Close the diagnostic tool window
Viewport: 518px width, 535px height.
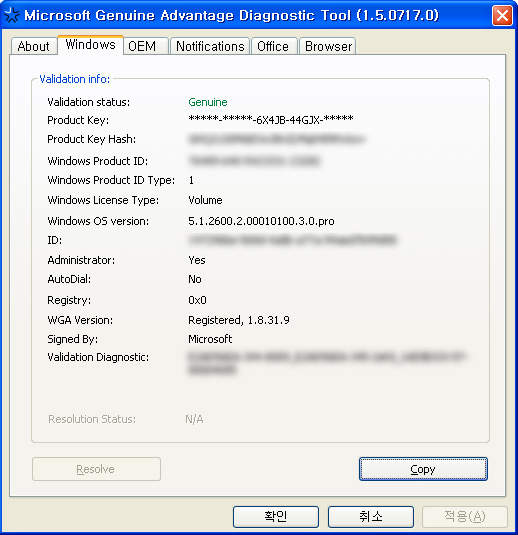pos(502,15)
